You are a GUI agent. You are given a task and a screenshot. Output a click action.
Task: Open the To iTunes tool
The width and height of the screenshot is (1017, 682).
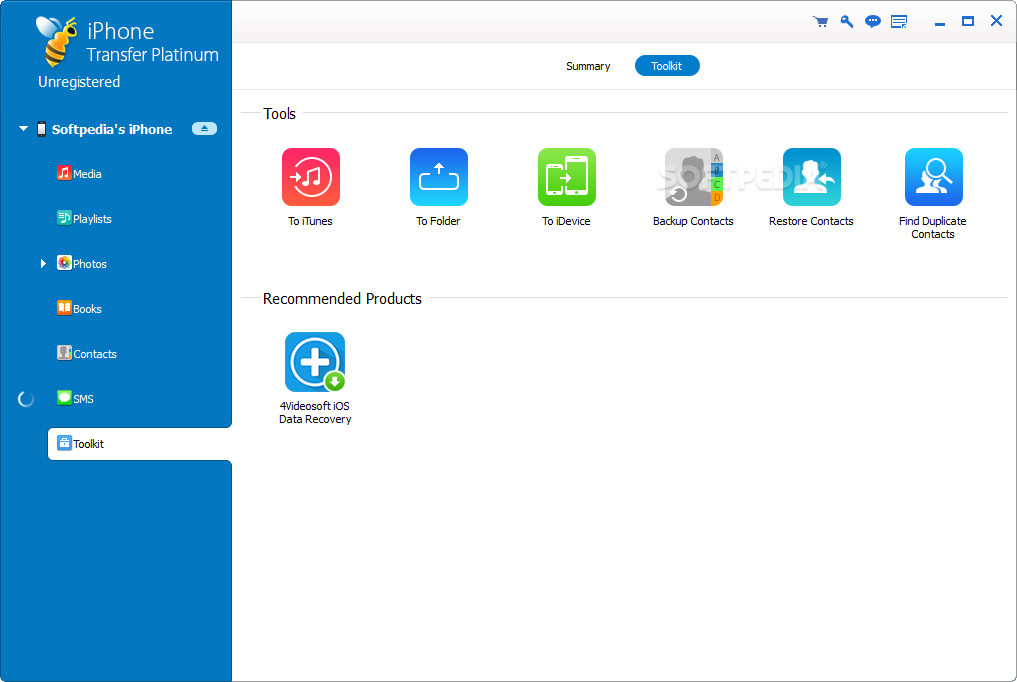coord(311,177)
